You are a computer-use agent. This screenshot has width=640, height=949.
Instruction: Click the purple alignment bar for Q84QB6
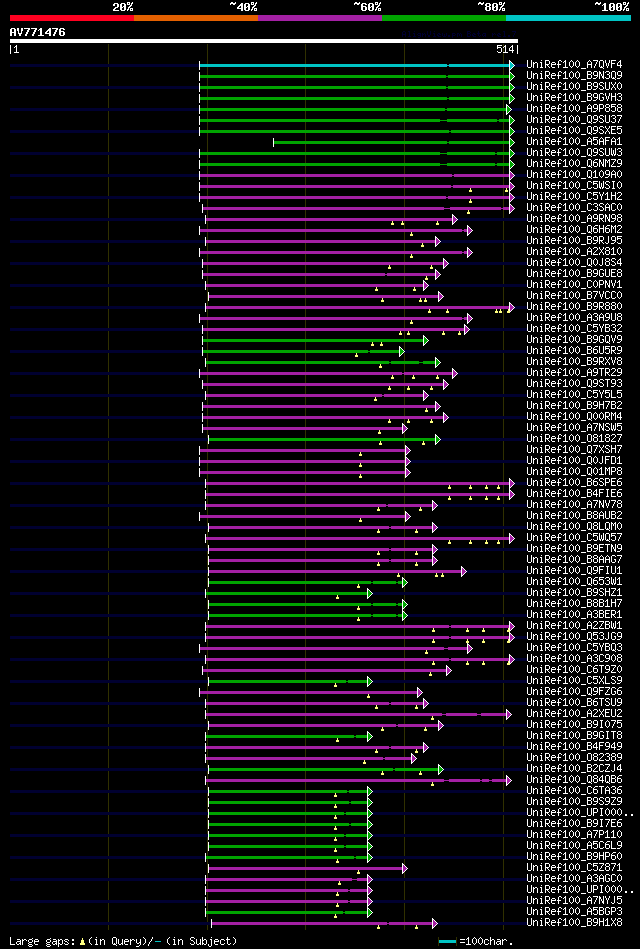point(356,780)
